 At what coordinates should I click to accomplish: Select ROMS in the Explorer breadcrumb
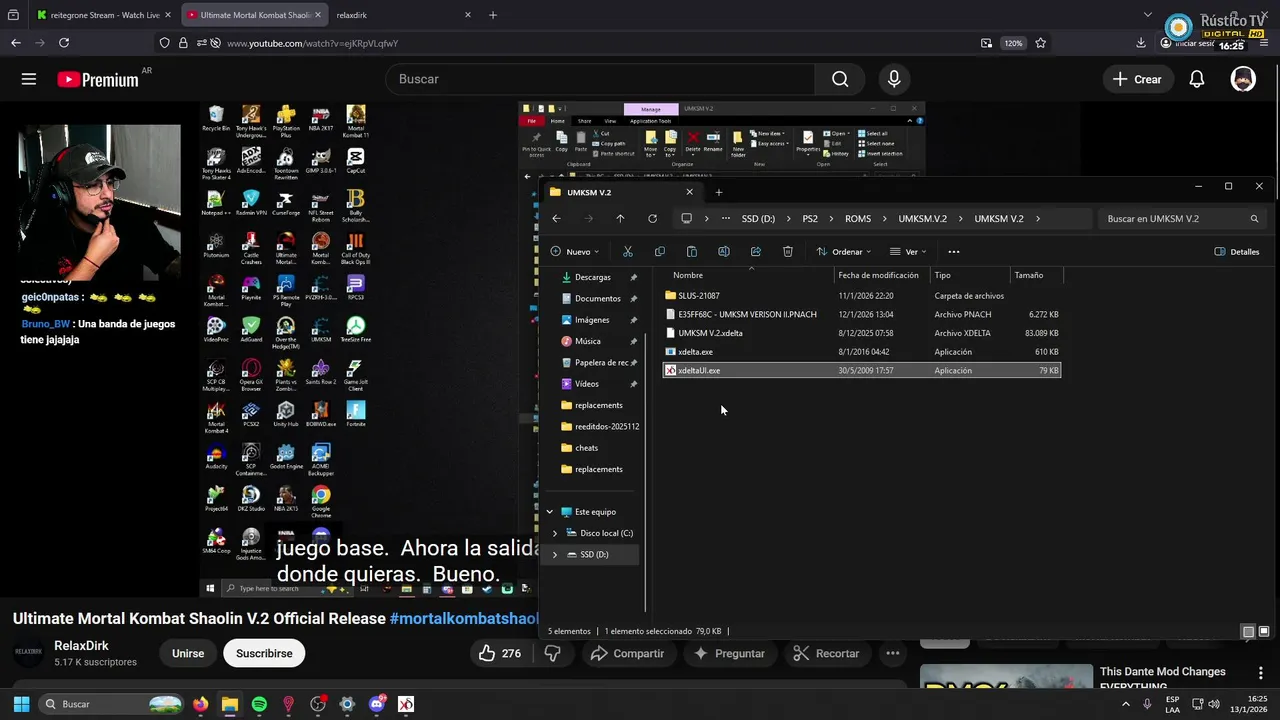858,219
